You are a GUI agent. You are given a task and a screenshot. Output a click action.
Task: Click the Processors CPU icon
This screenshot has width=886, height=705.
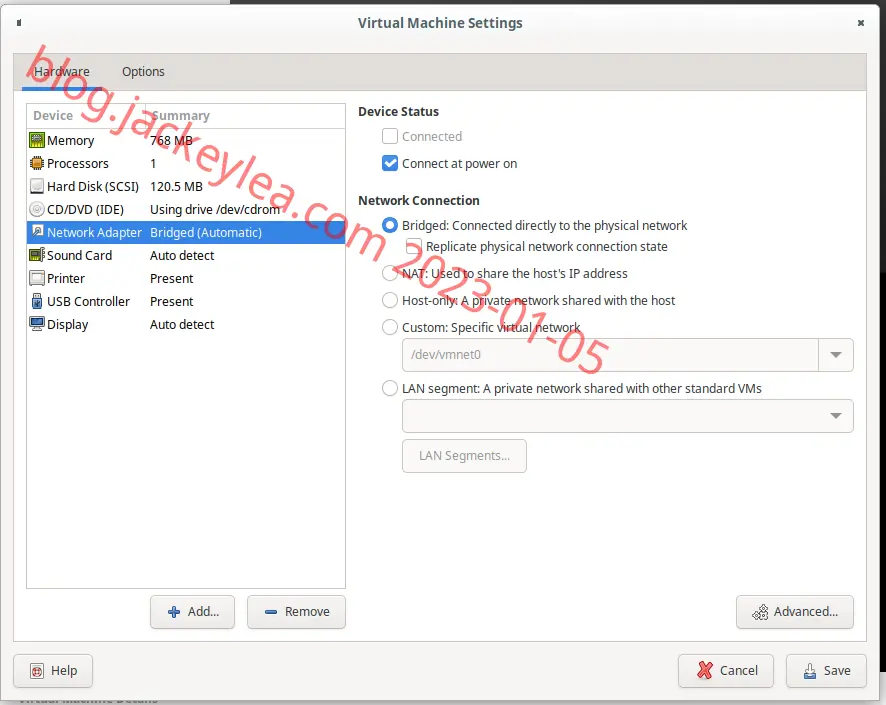tap(37, 163)
